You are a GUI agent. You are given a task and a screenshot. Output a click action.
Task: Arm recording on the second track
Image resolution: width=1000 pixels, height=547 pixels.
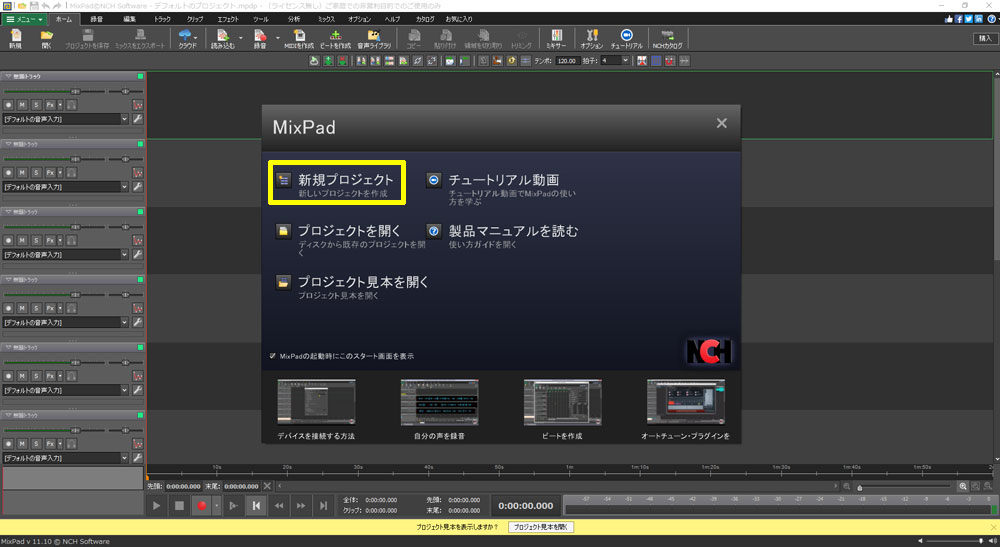point(8,172)
